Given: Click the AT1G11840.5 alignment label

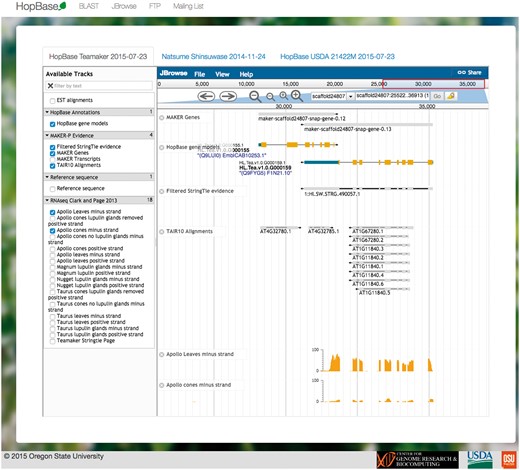Looking at the screenshot, I should (374, 293).
